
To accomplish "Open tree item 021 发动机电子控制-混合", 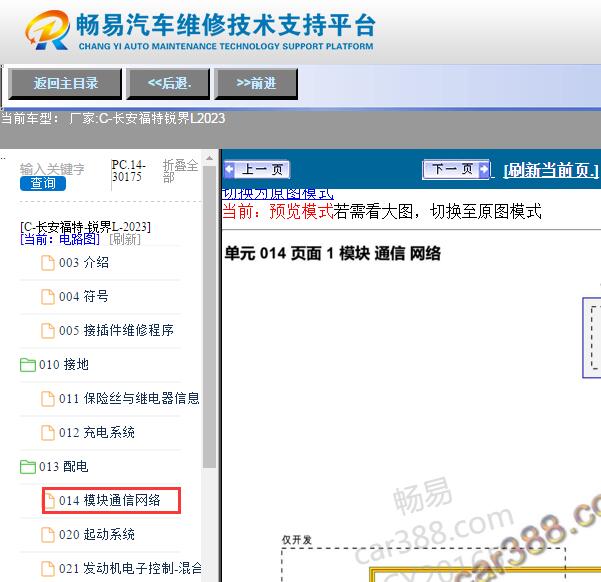I will (x=130, y=569).
